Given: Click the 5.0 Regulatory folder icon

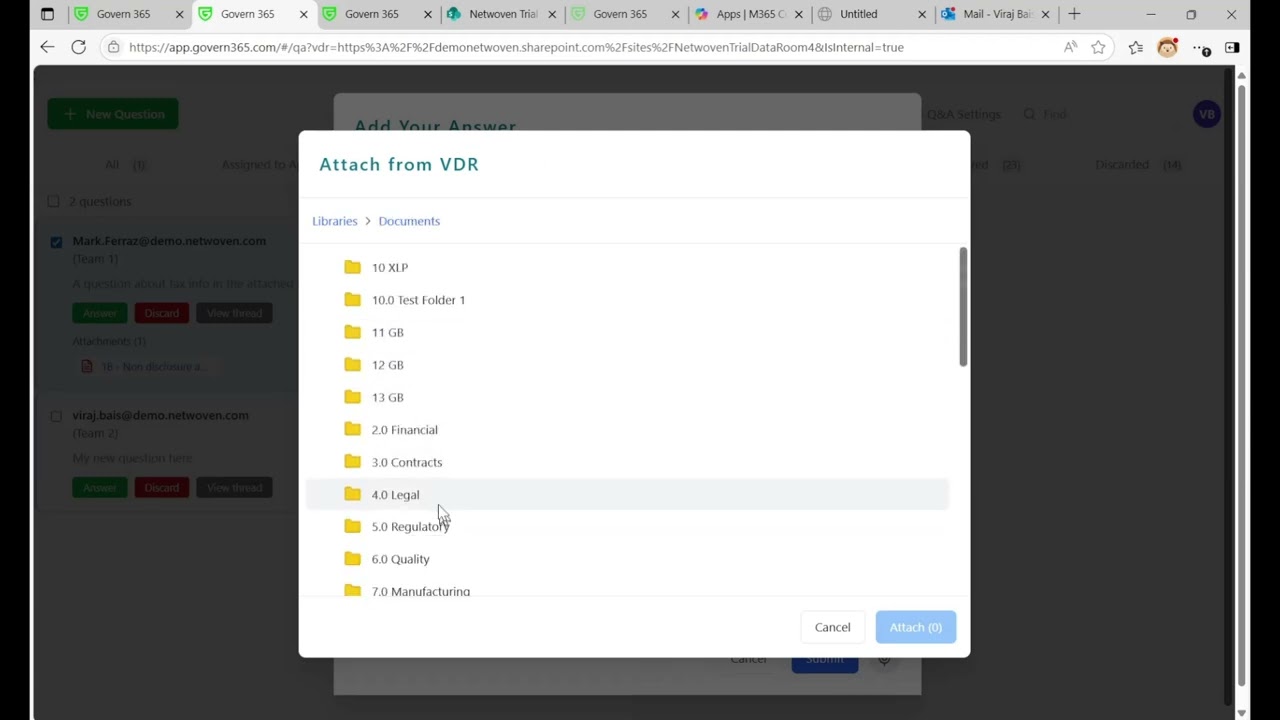Looking at the screenshot, I should (x=352, y=526).
